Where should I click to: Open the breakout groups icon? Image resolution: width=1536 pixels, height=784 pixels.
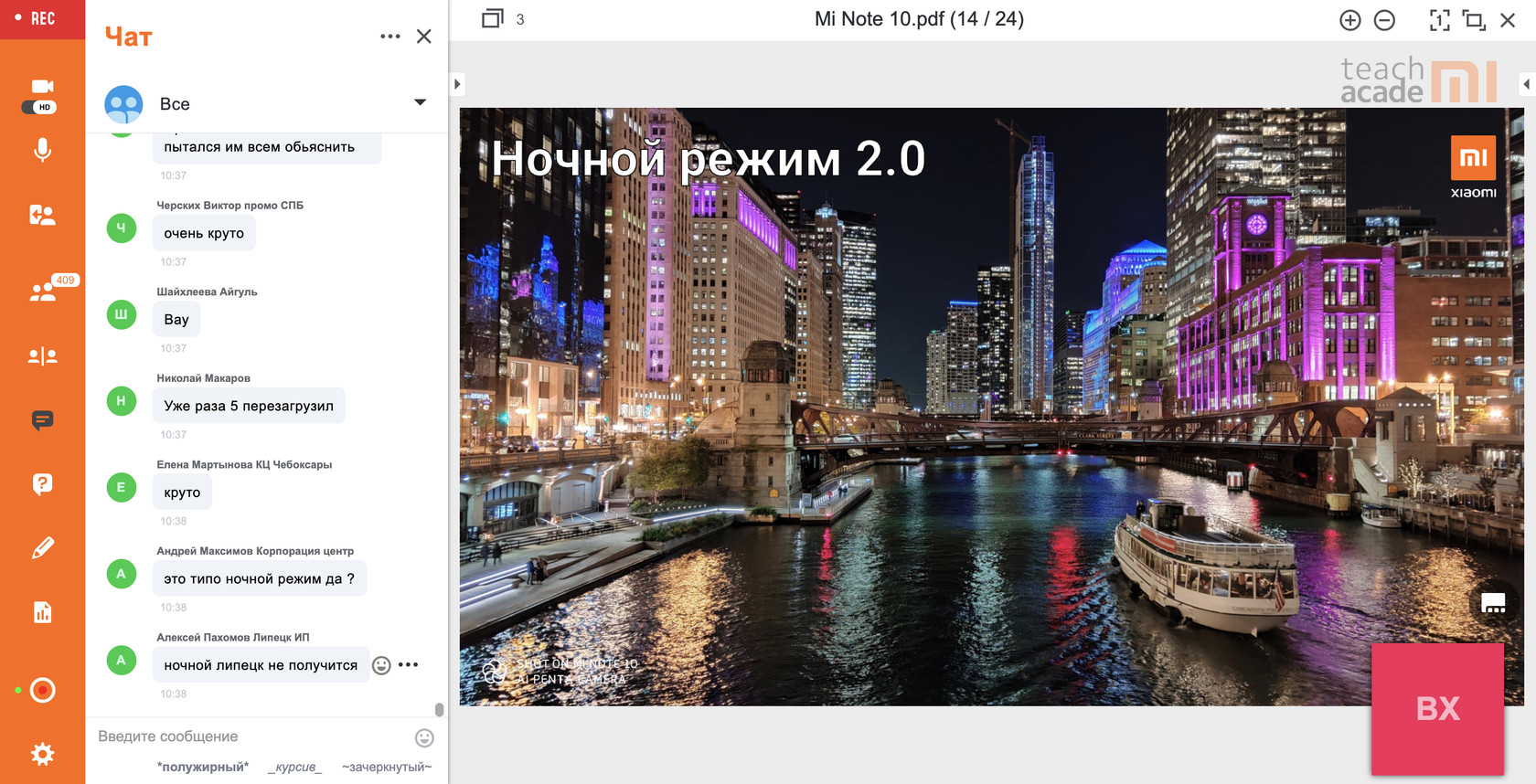42,355
